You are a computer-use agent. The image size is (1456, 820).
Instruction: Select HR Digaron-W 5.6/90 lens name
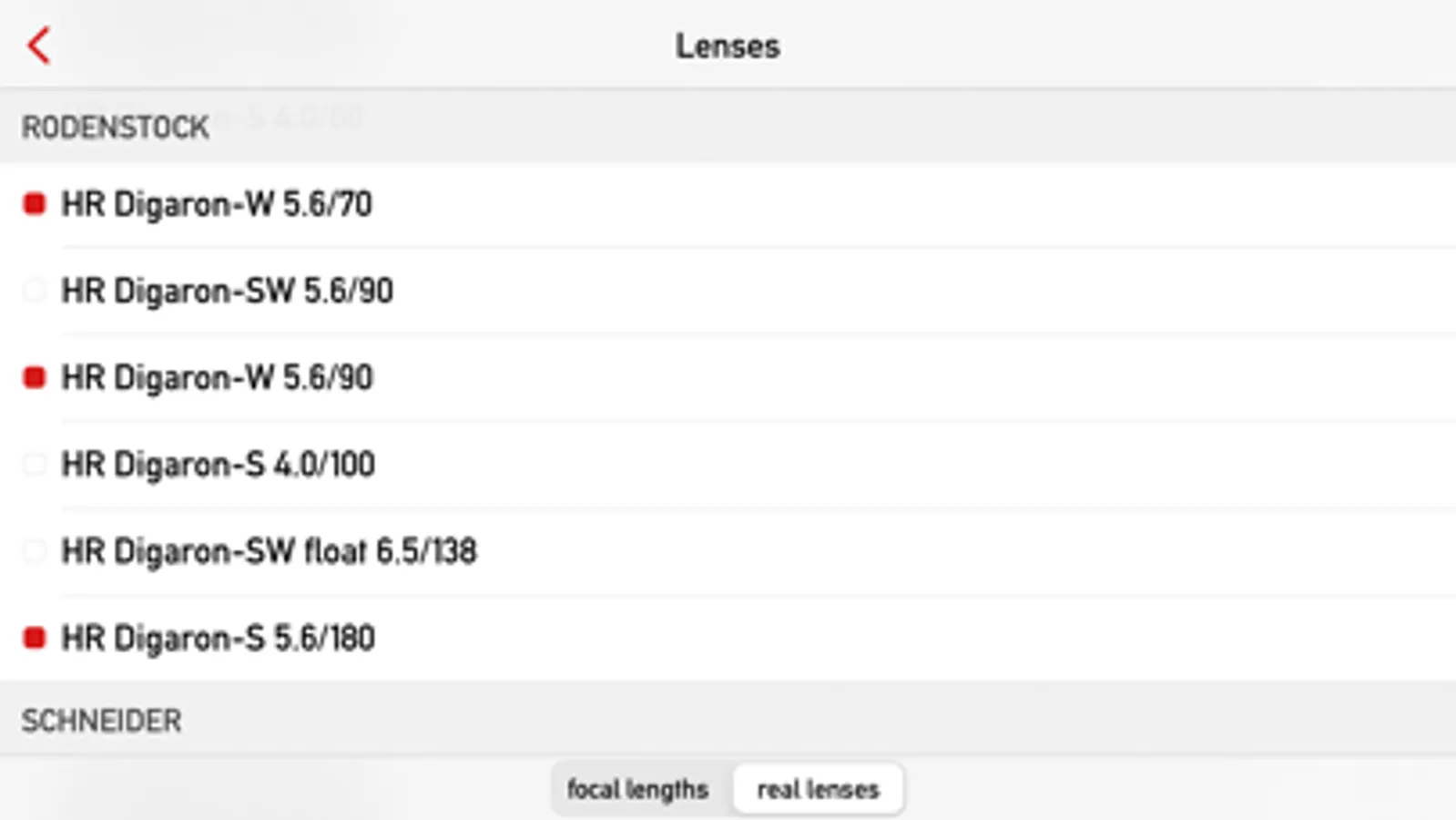tap(217, 377)
